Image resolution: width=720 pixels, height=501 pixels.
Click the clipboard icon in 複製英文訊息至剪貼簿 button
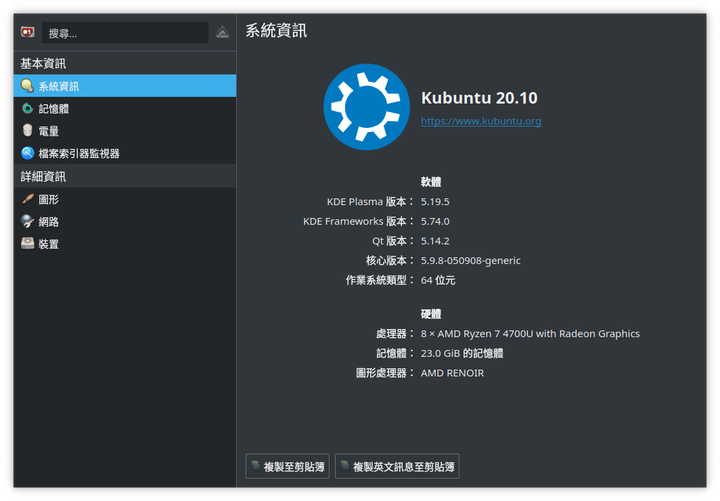tap(344, 466)
